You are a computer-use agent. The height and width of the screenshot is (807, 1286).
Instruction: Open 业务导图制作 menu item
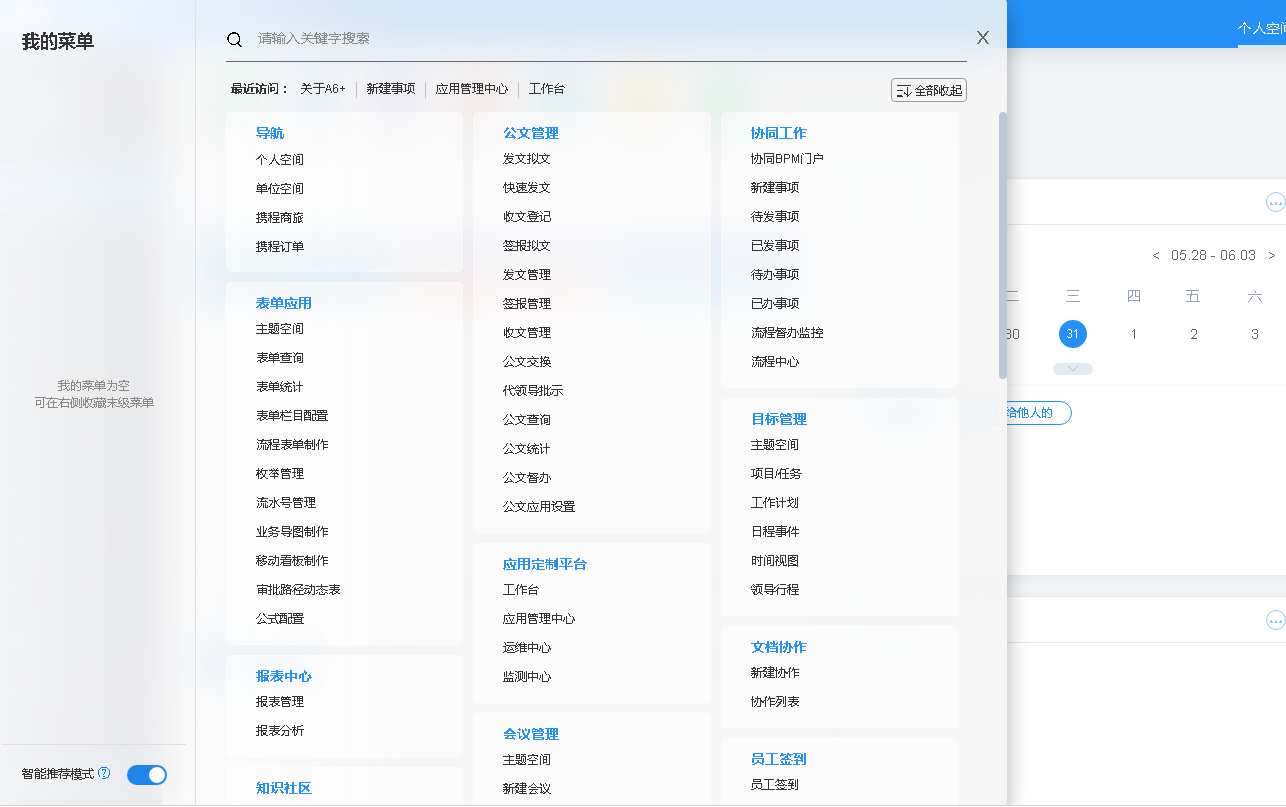tap(292, 532)
